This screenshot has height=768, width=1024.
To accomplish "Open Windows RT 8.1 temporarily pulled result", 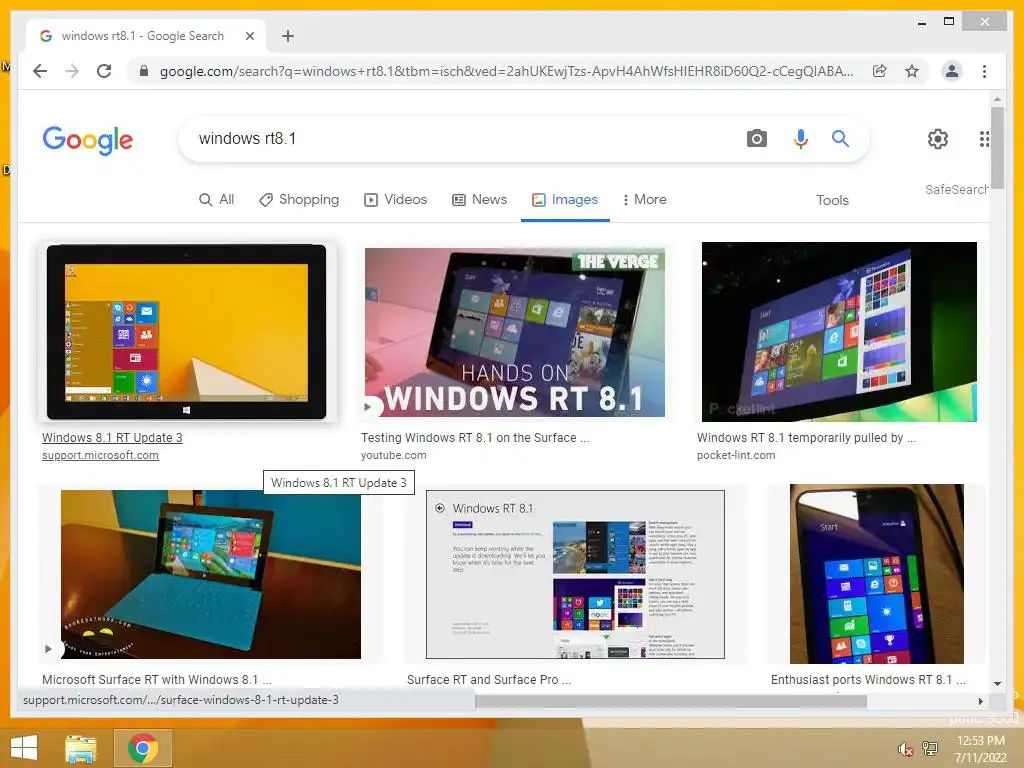I will point(806,438).
